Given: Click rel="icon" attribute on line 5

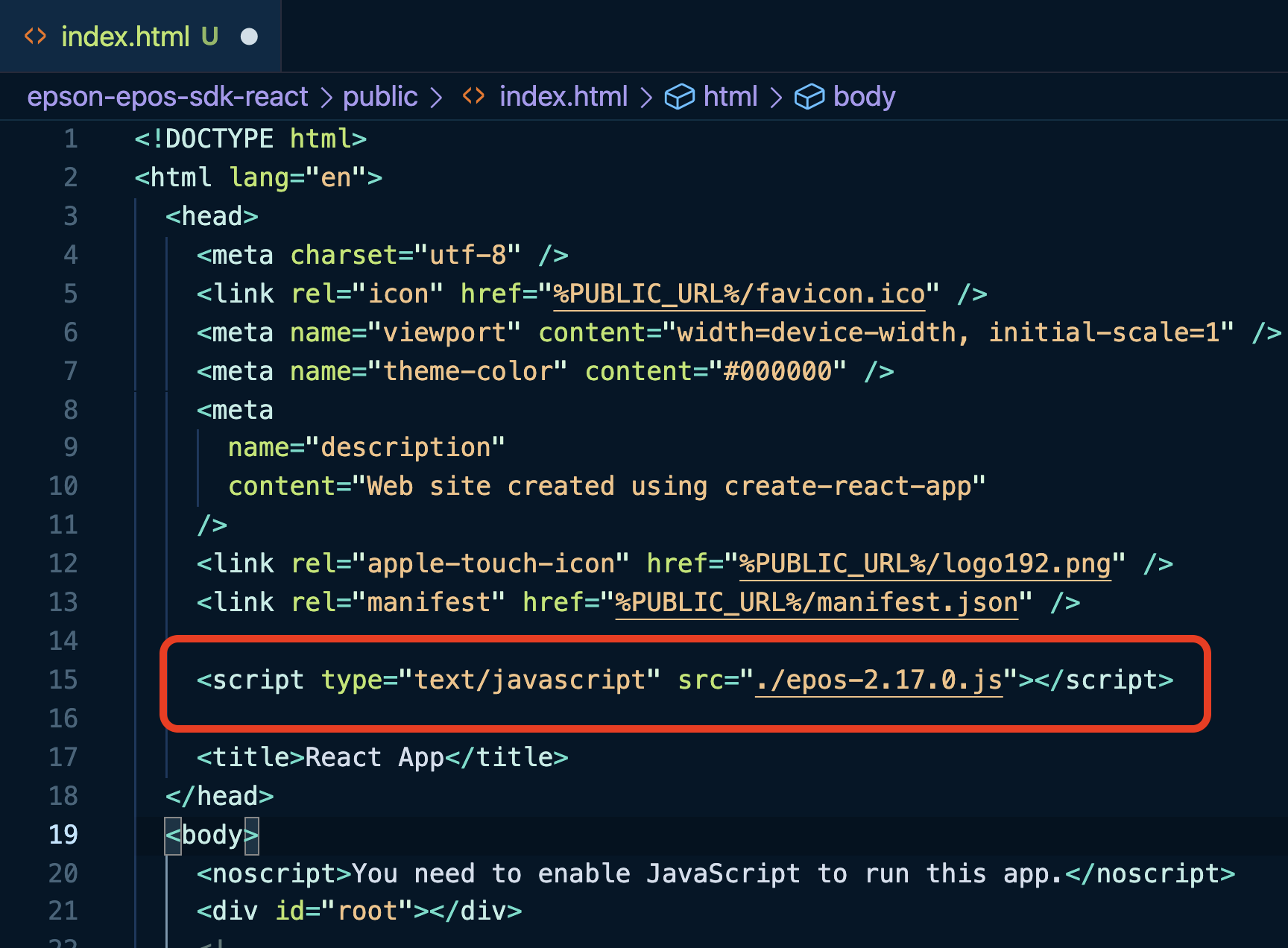Looking at the screenshot, I should coord(367,294).
